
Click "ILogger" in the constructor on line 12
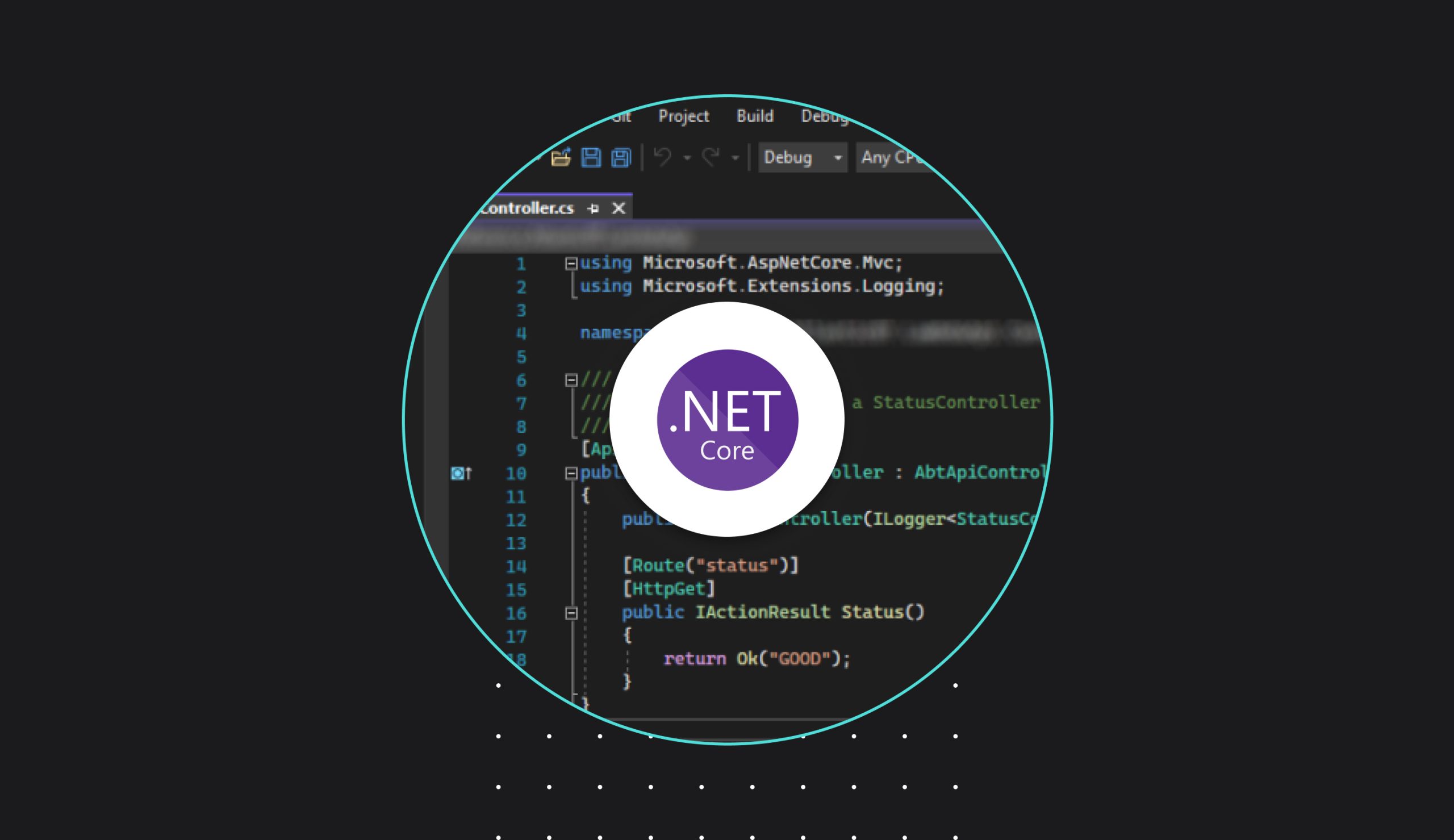[909, 519]
